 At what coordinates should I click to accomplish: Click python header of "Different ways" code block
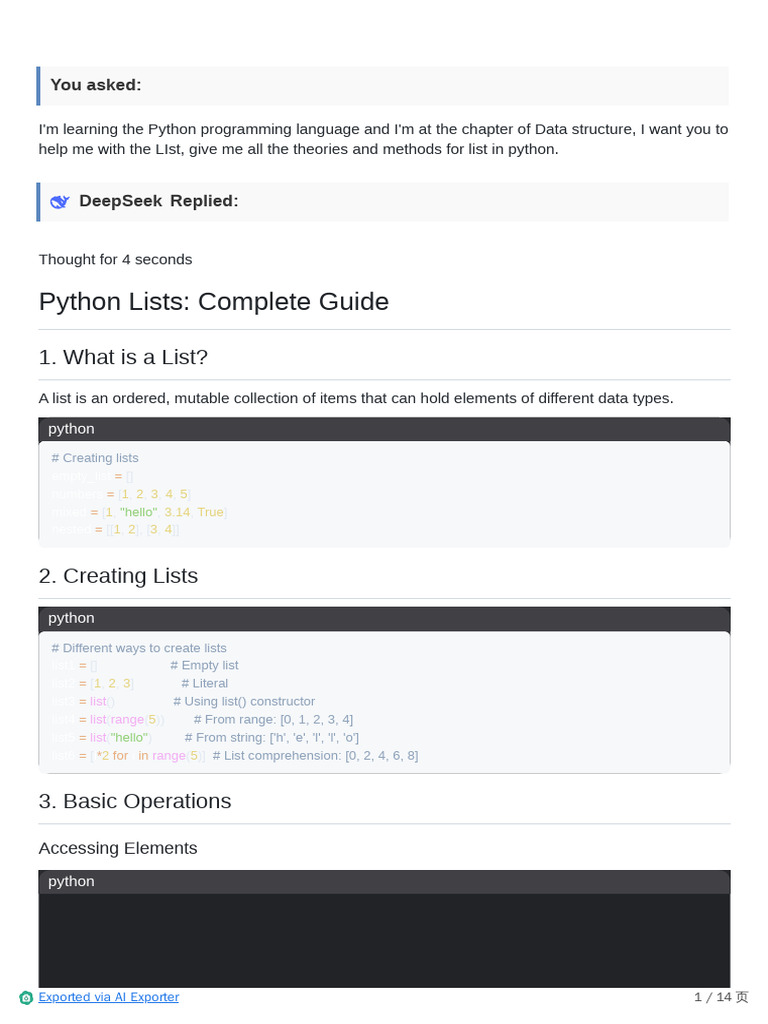point(71,618)
